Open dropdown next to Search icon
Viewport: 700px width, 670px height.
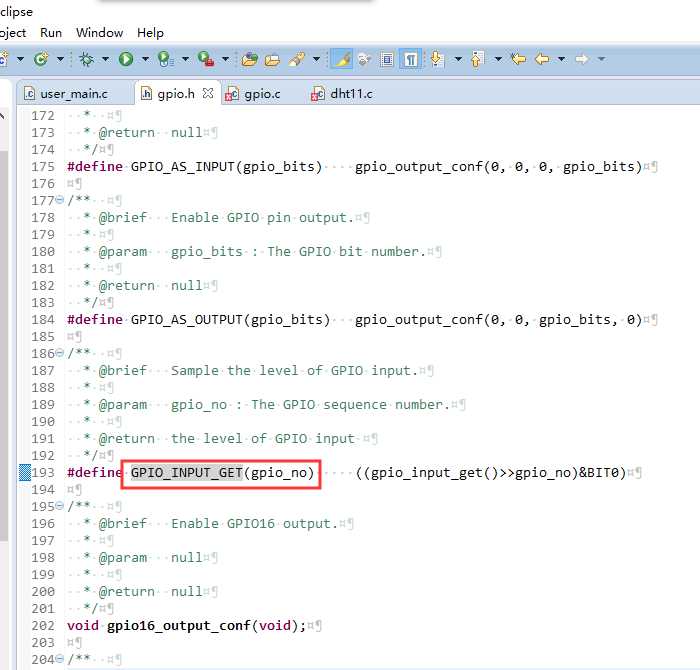click(x=317, y=59)
